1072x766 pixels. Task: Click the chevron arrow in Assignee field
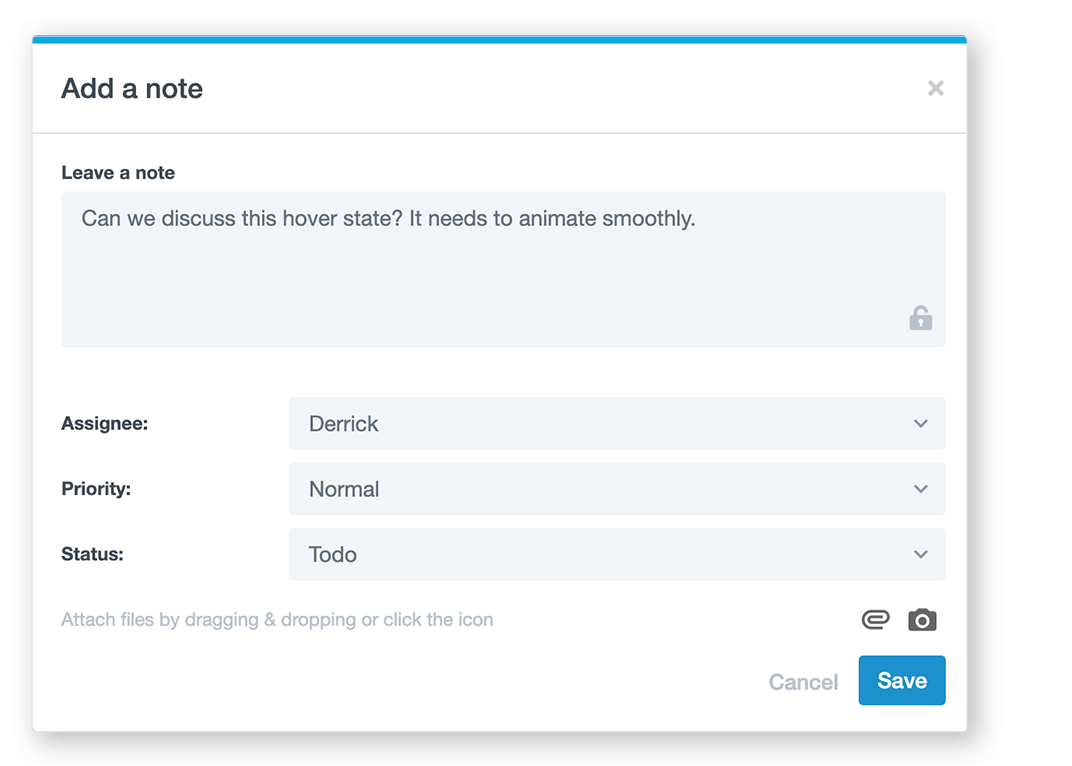coord(921,424)
